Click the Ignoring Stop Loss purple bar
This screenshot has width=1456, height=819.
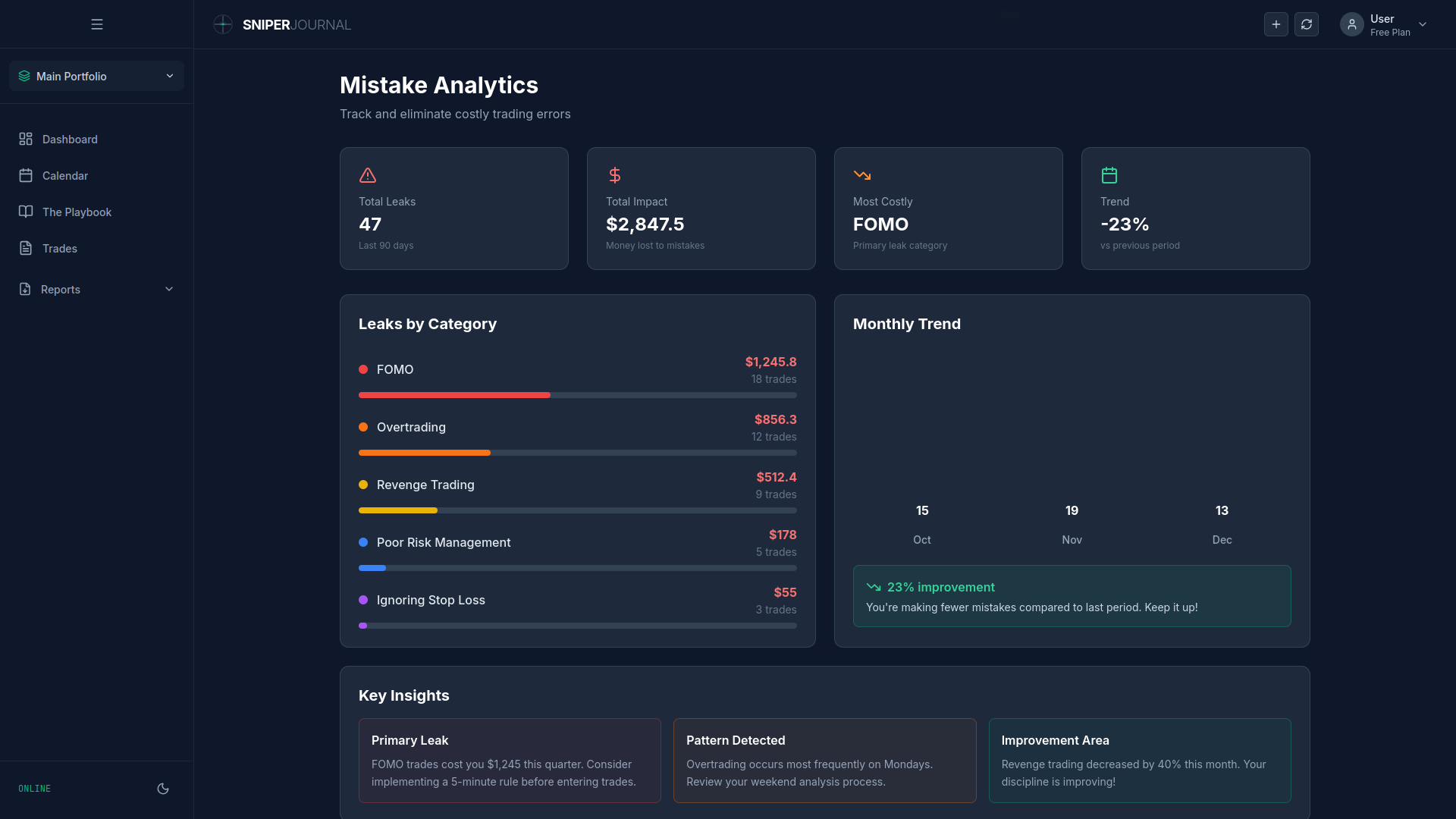tap(363, 626)
